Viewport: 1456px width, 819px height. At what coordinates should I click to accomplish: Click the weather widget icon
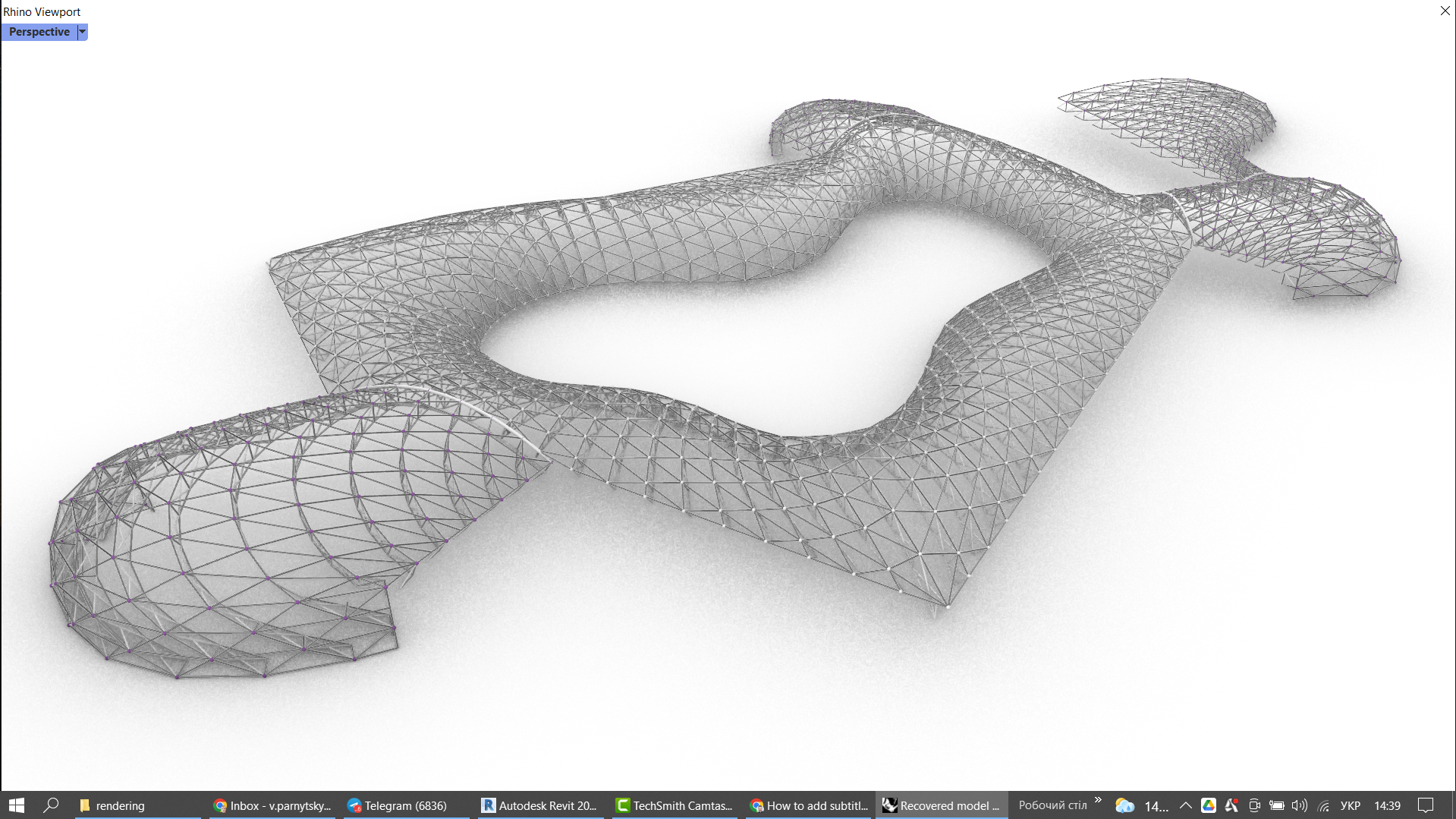[1124, 805]
